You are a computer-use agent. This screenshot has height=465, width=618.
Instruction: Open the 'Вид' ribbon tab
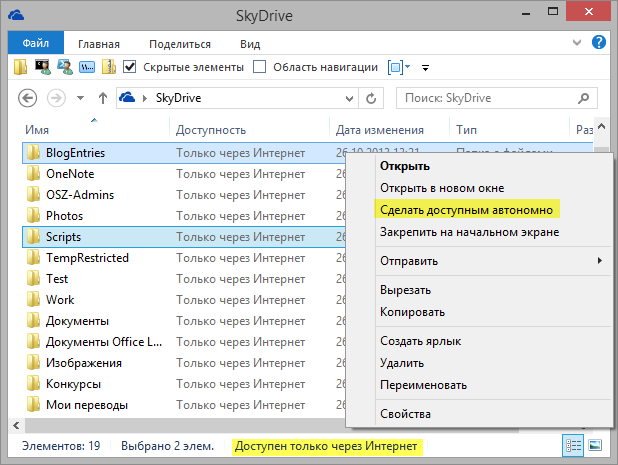[x=250, y=44]
